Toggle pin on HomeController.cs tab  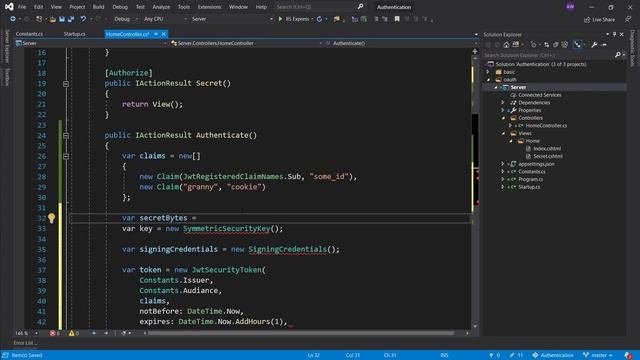point(156,34)
